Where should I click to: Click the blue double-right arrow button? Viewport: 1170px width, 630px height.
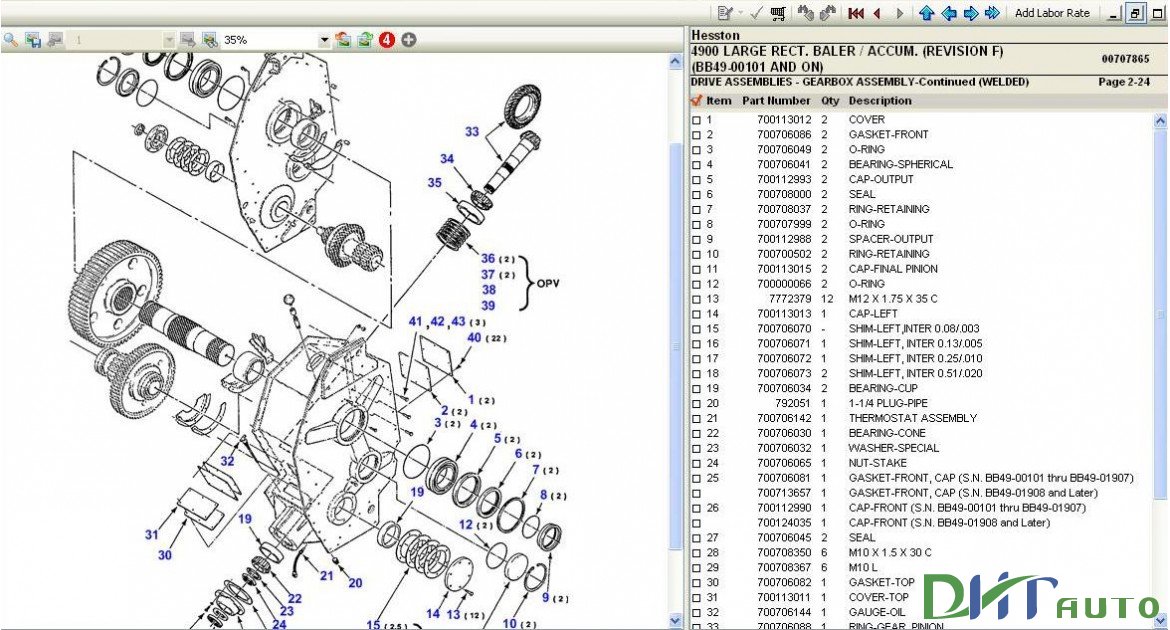pyautogui.click(x=992, y=13)
